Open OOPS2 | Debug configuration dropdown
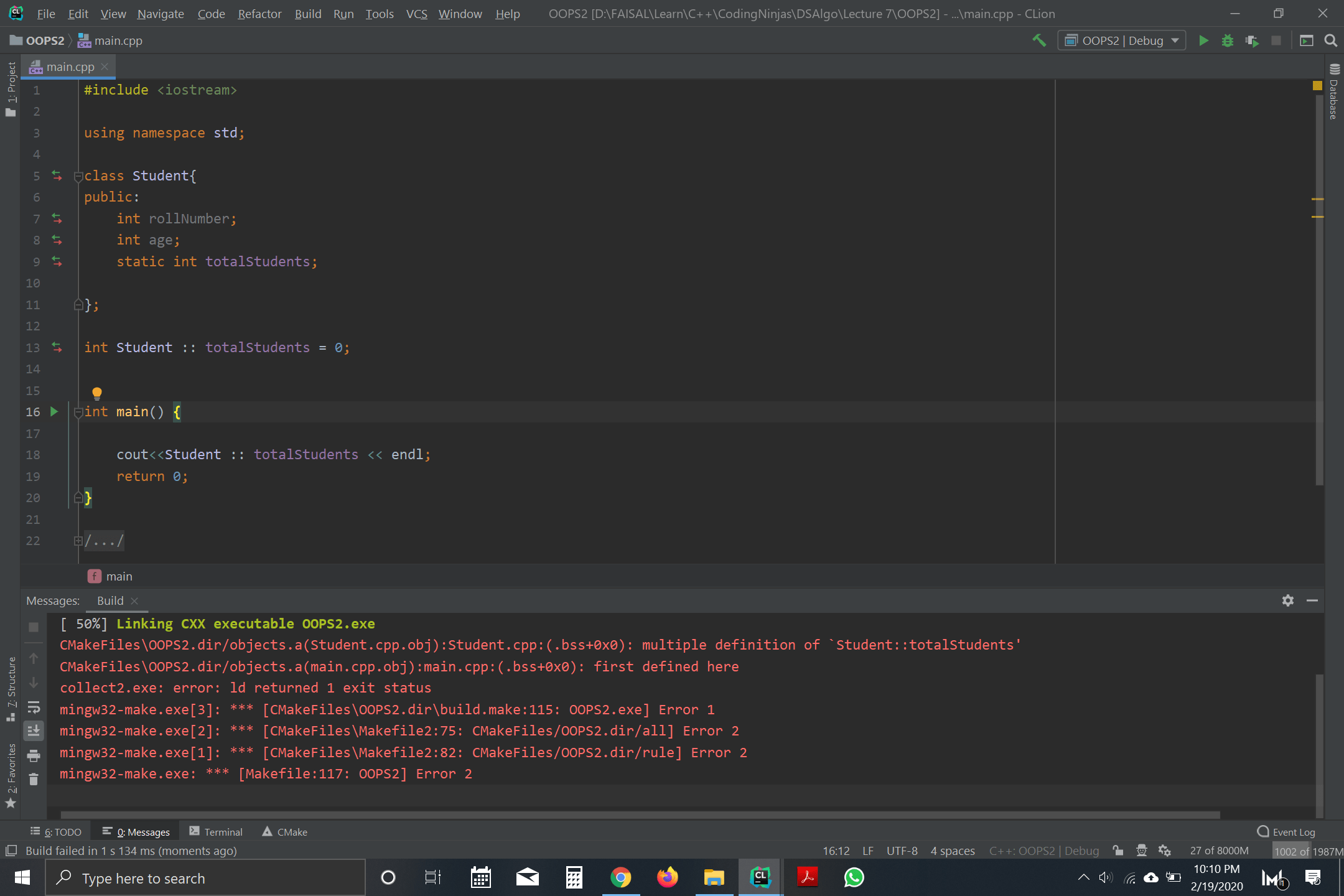This screenshot has height=896, width=1344. coord(1121,40)
